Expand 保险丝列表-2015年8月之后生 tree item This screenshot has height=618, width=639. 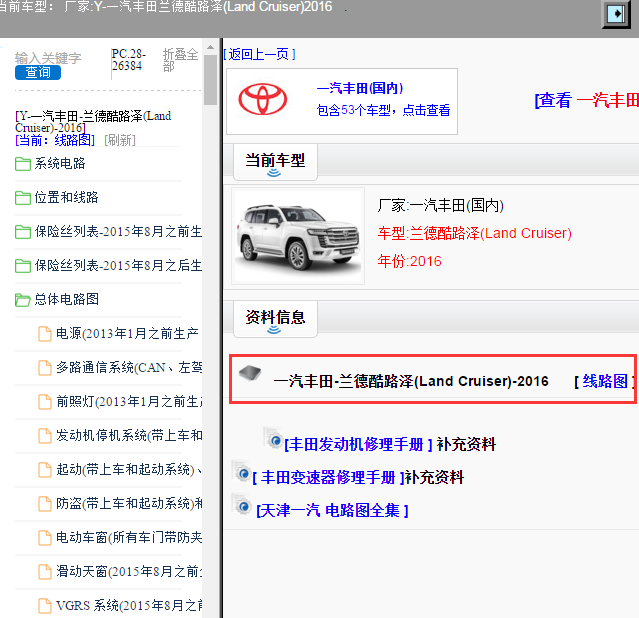(118, 266)
